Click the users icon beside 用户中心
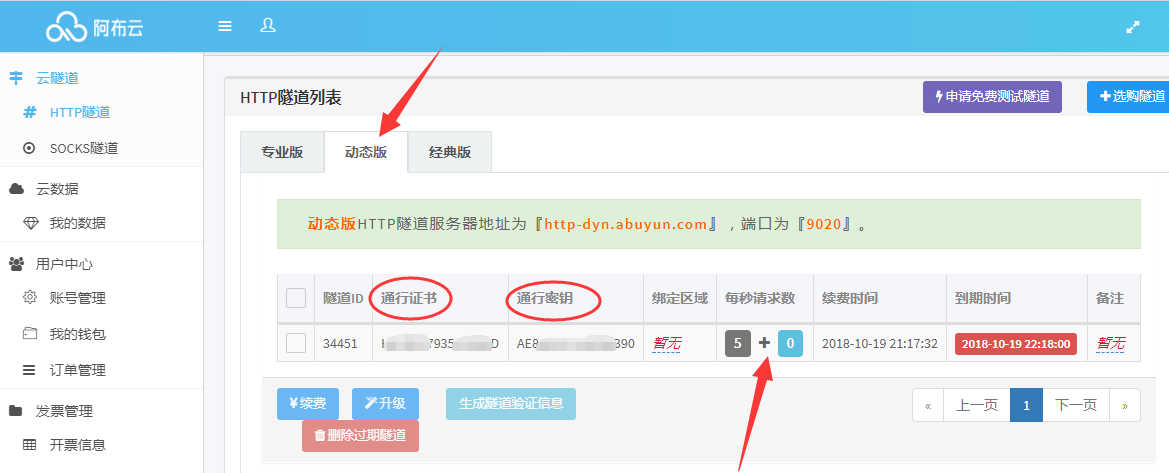Viewport: 1169px width, 473px height. (x=16, y=263)
